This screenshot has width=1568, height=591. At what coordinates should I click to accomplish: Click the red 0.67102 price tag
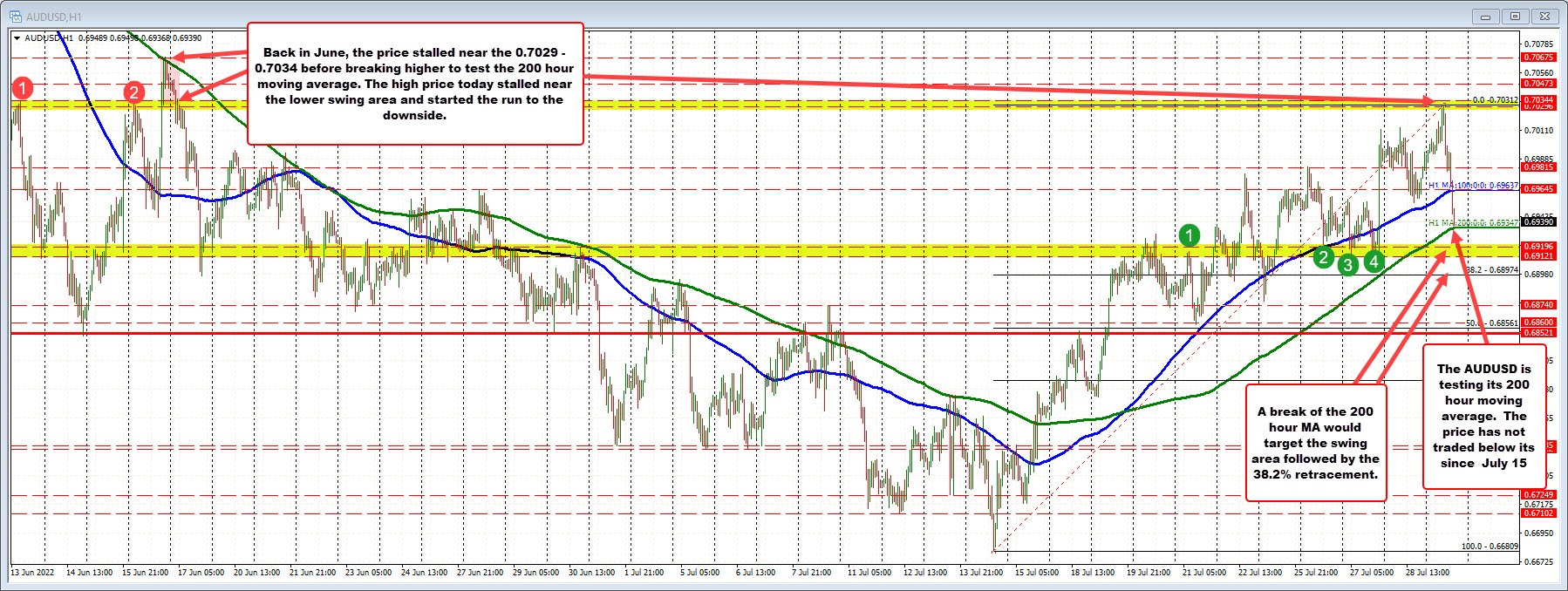(x=1537, y=513)
